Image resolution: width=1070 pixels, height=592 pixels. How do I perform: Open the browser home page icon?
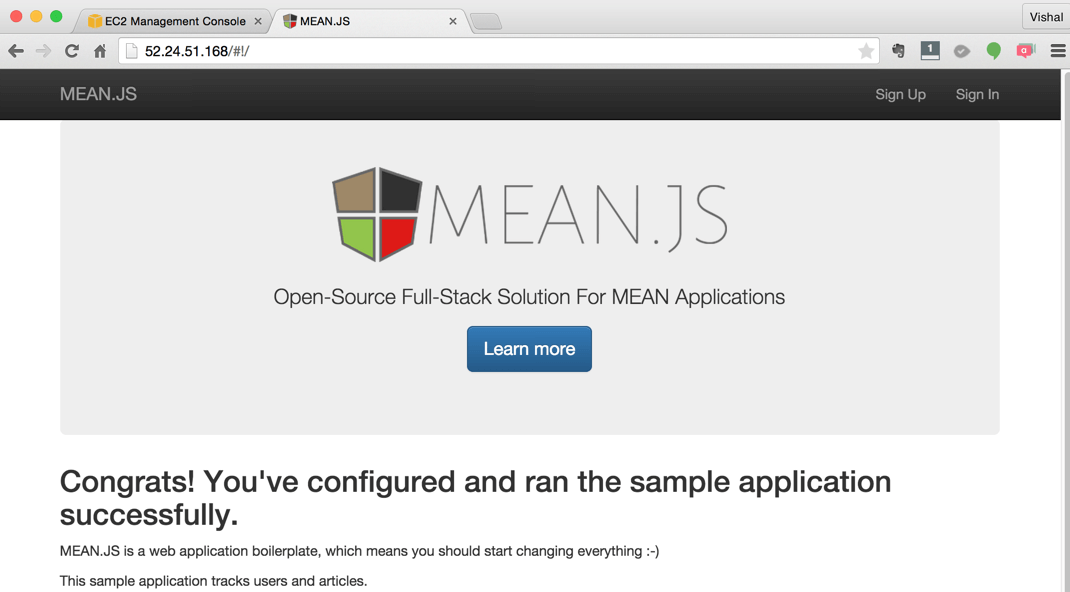pyautogui.click(x=100, y=51)
